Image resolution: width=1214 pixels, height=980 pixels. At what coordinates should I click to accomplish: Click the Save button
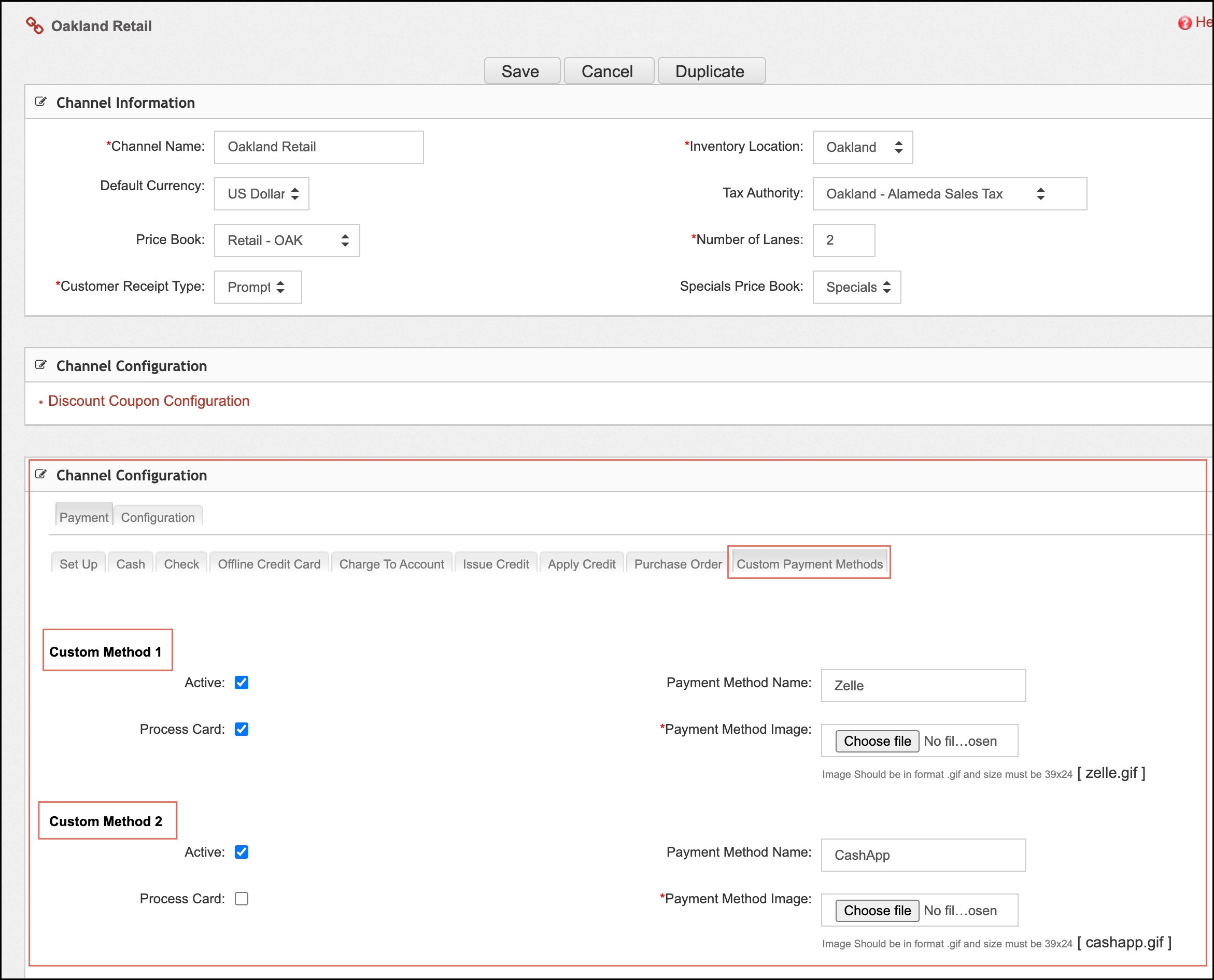[x=520, y=71]
